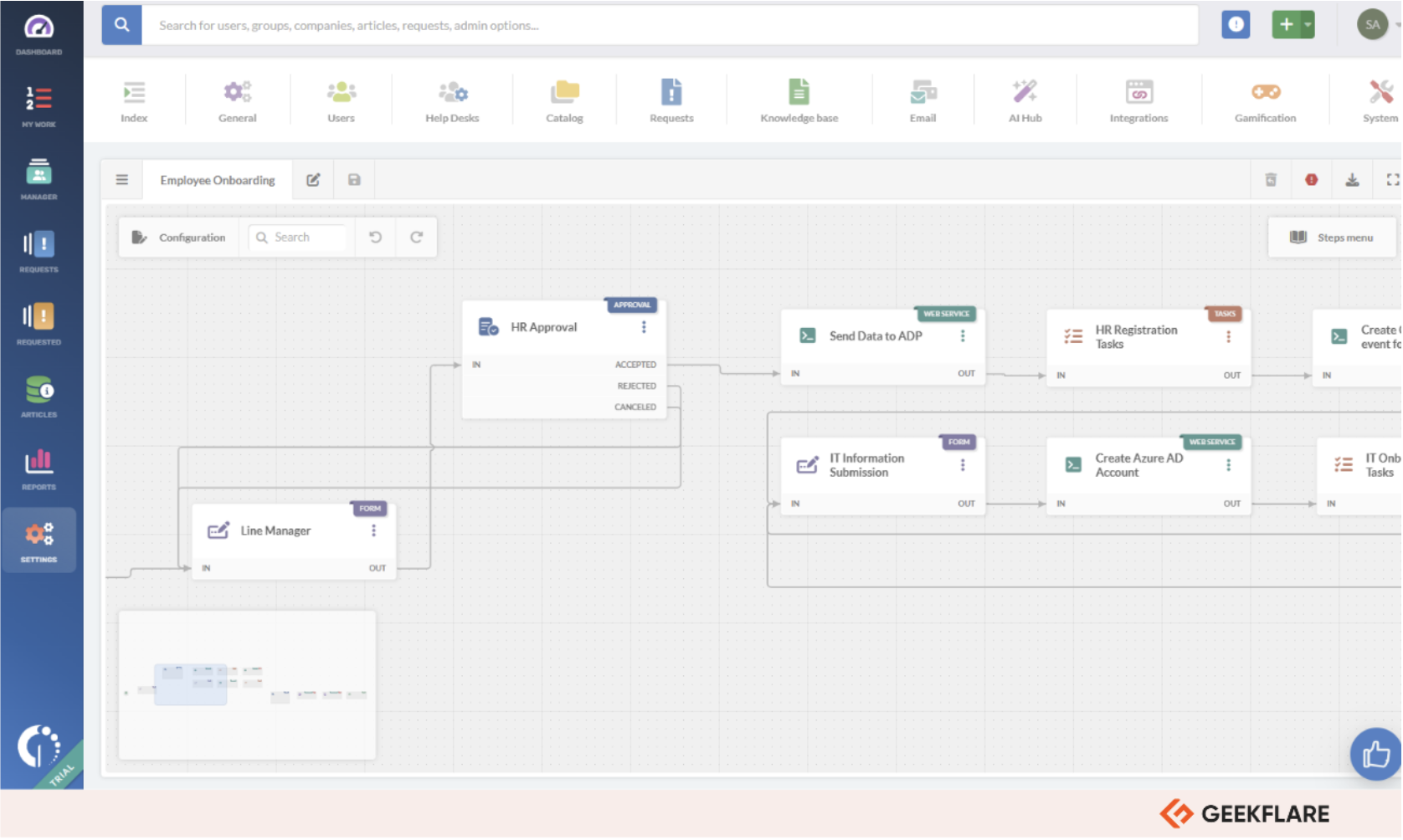
Task: Click the workflow minimap preview
Action: pos(247,686)
